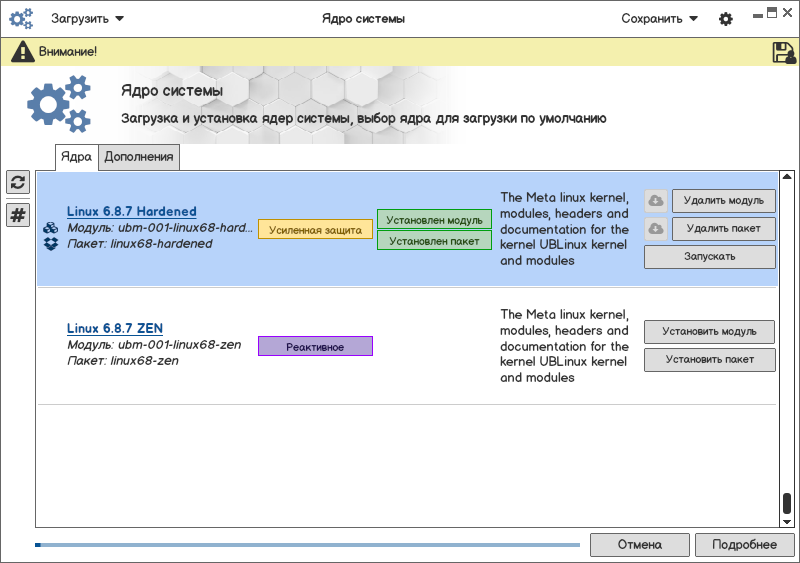Open the settings gear in title bar
This screenshot has width=800, height=563.
coord(726,19)
